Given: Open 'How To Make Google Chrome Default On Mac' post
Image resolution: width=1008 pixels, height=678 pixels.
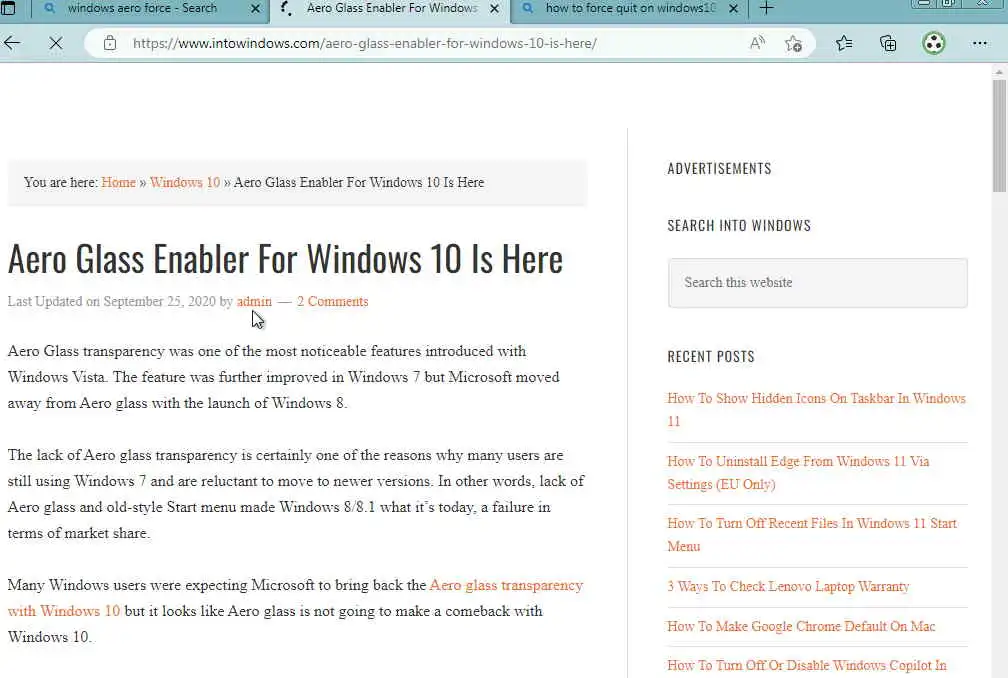Looking at the screenshot, I should pos(801,627).
